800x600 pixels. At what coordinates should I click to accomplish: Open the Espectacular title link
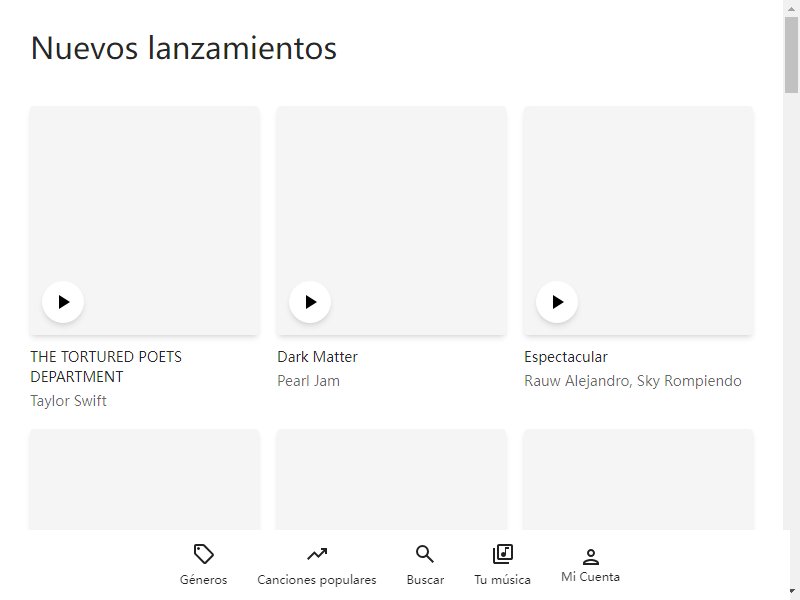(566, 357)
